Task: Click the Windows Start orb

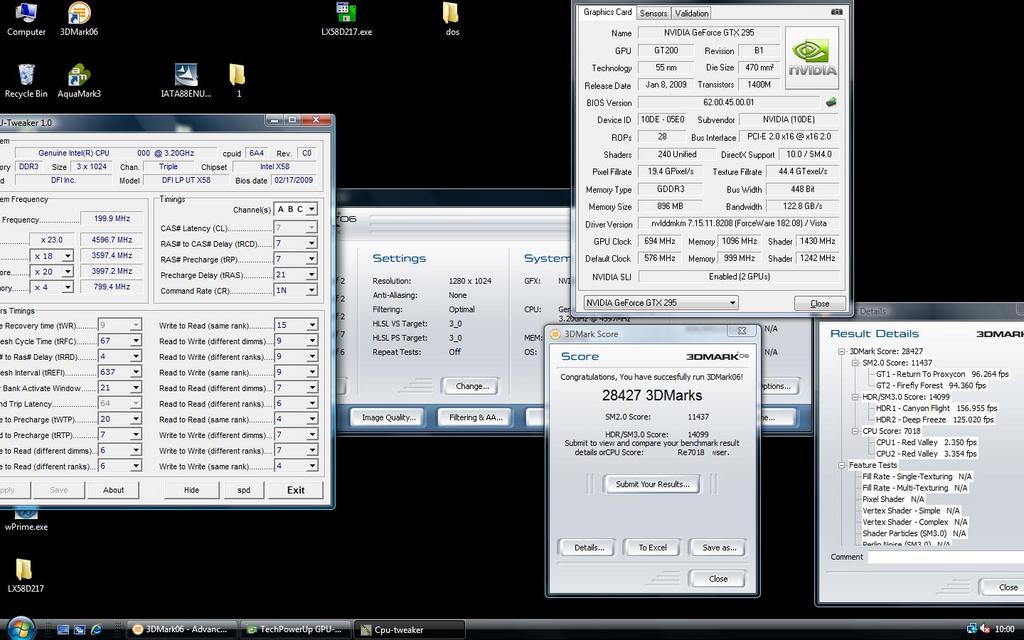Action: click(x=21, y=629)
